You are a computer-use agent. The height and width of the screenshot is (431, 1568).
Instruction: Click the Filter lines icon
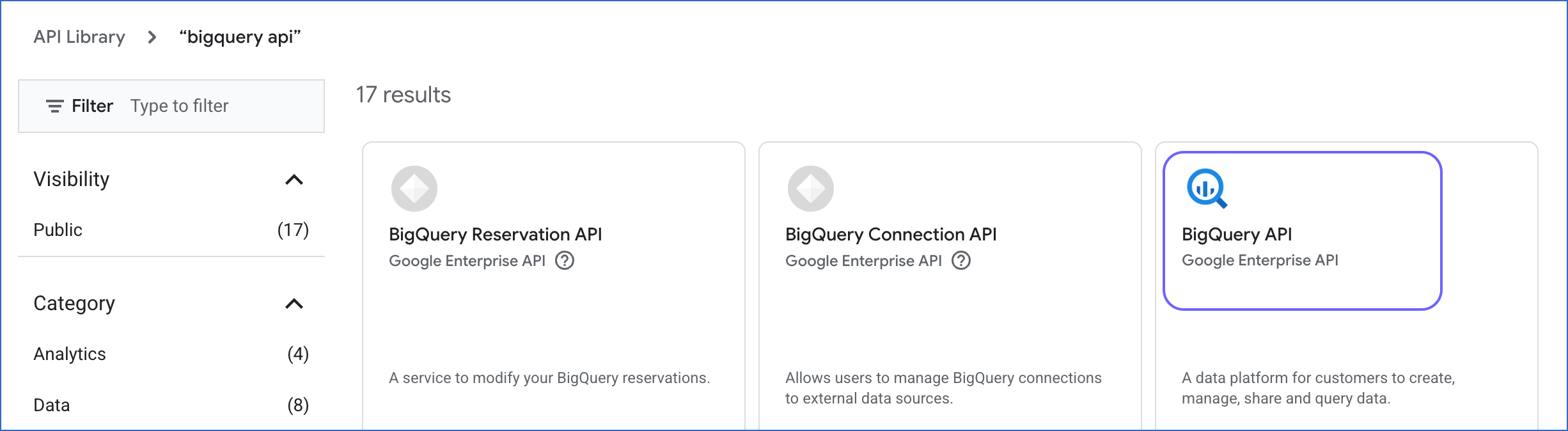55,106
